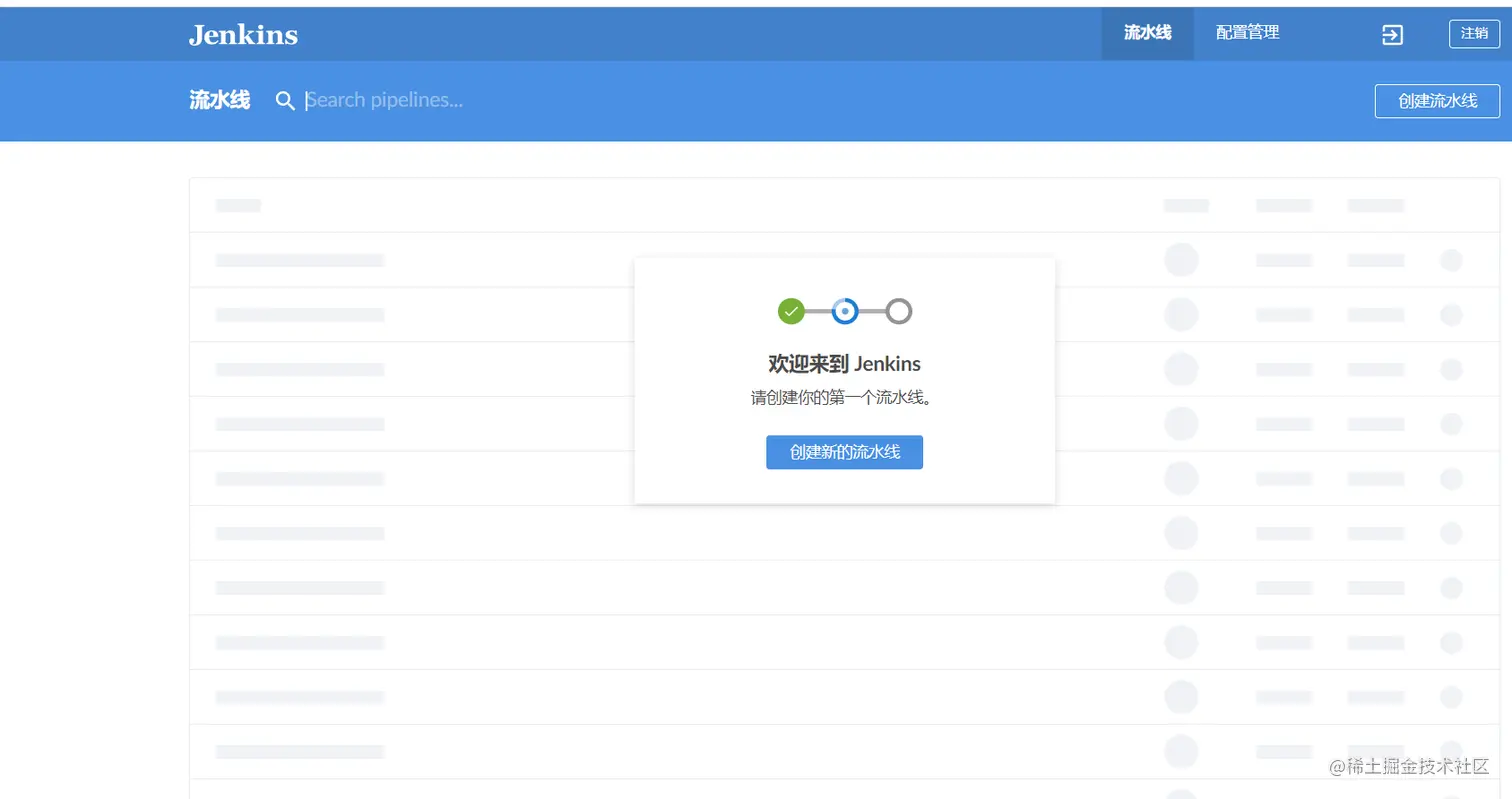Viewport: 1512px width, 799px height.
Task: Click the 注销 button
Action: pyautogui.click(x=1474, y=34)
